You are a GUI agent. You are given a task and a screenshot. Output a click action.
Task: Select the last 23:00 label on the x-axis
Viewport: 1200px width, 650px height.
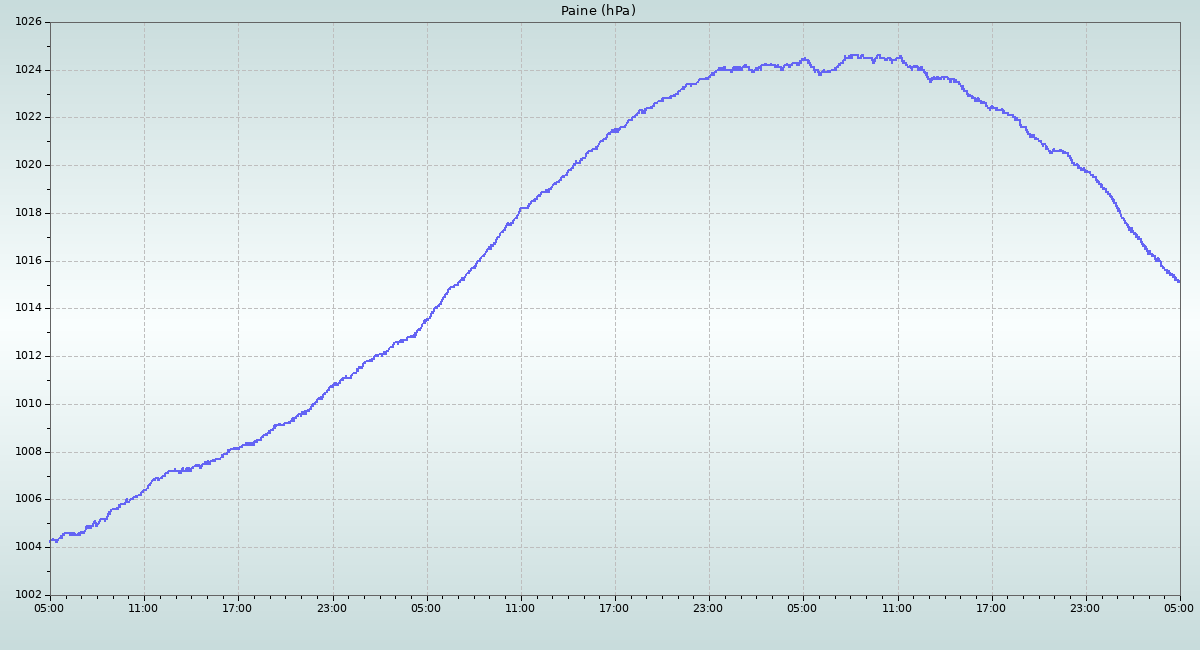1085,608
